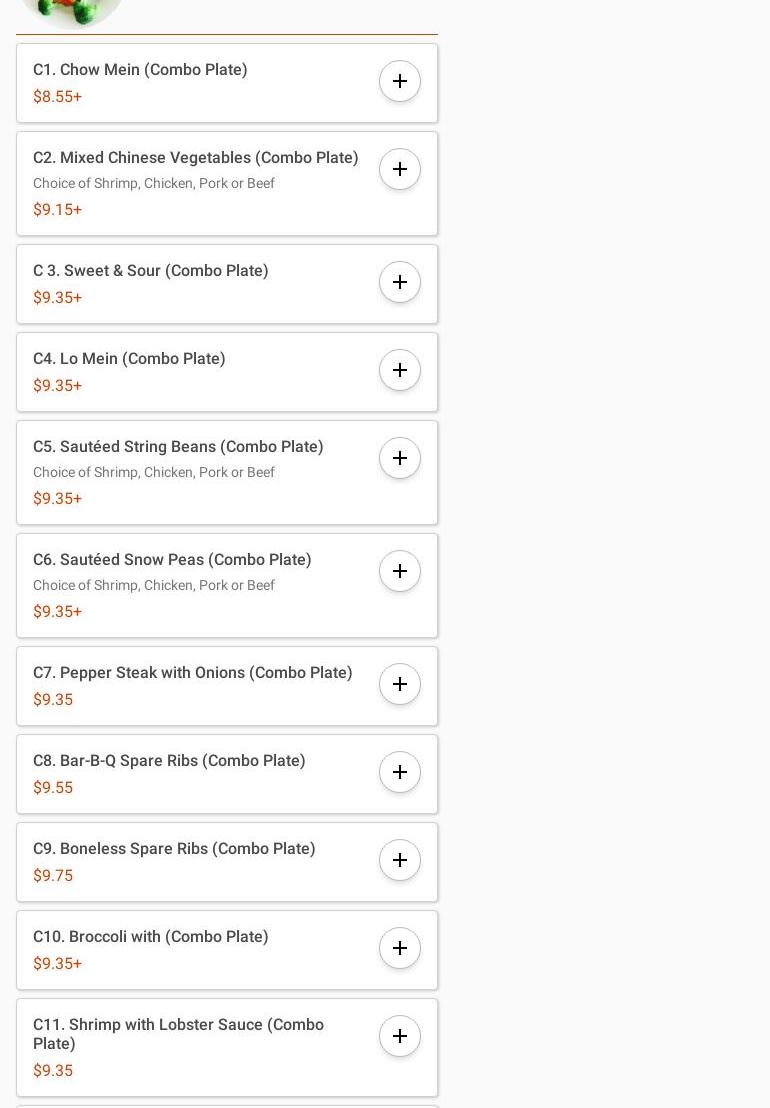
Task: Open C1 Chow Mein item title
Action: tap(140, 69)
